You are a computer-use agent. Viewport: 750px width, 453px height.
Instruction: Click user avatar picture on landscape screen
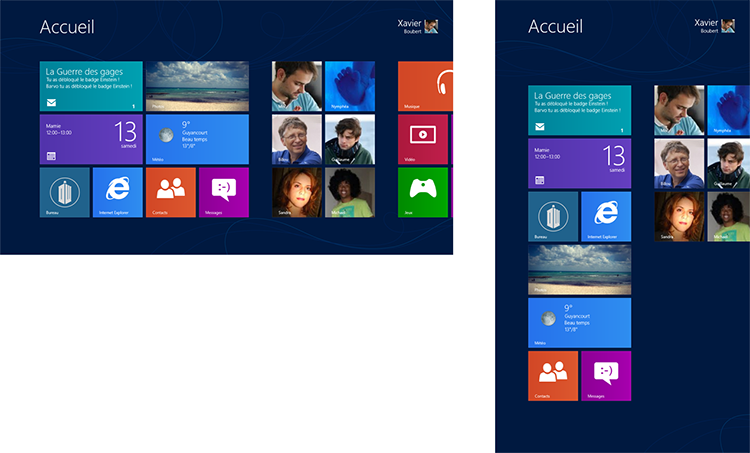[431, 26]
